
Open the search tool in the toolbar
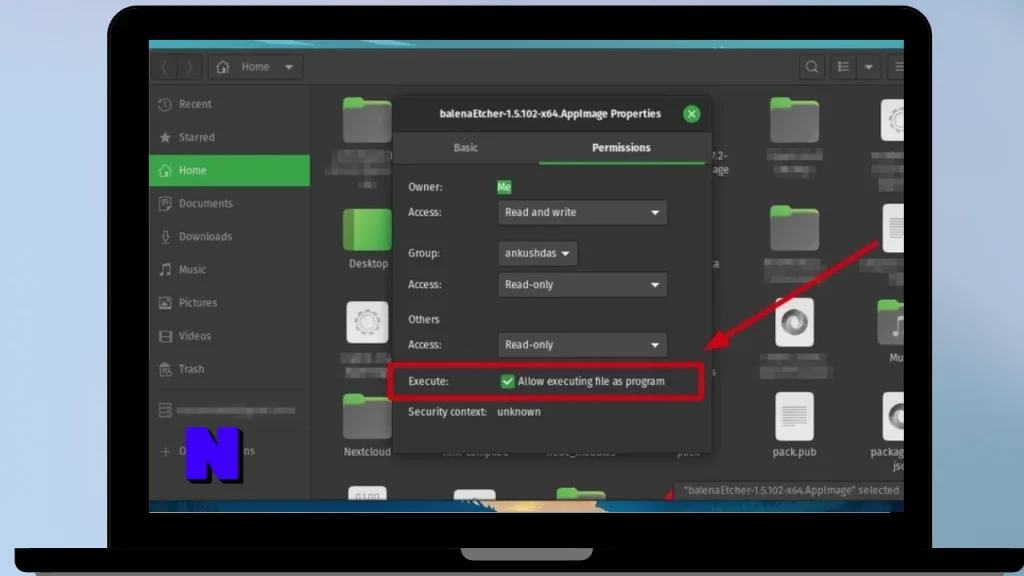click(x=812, y=67)
